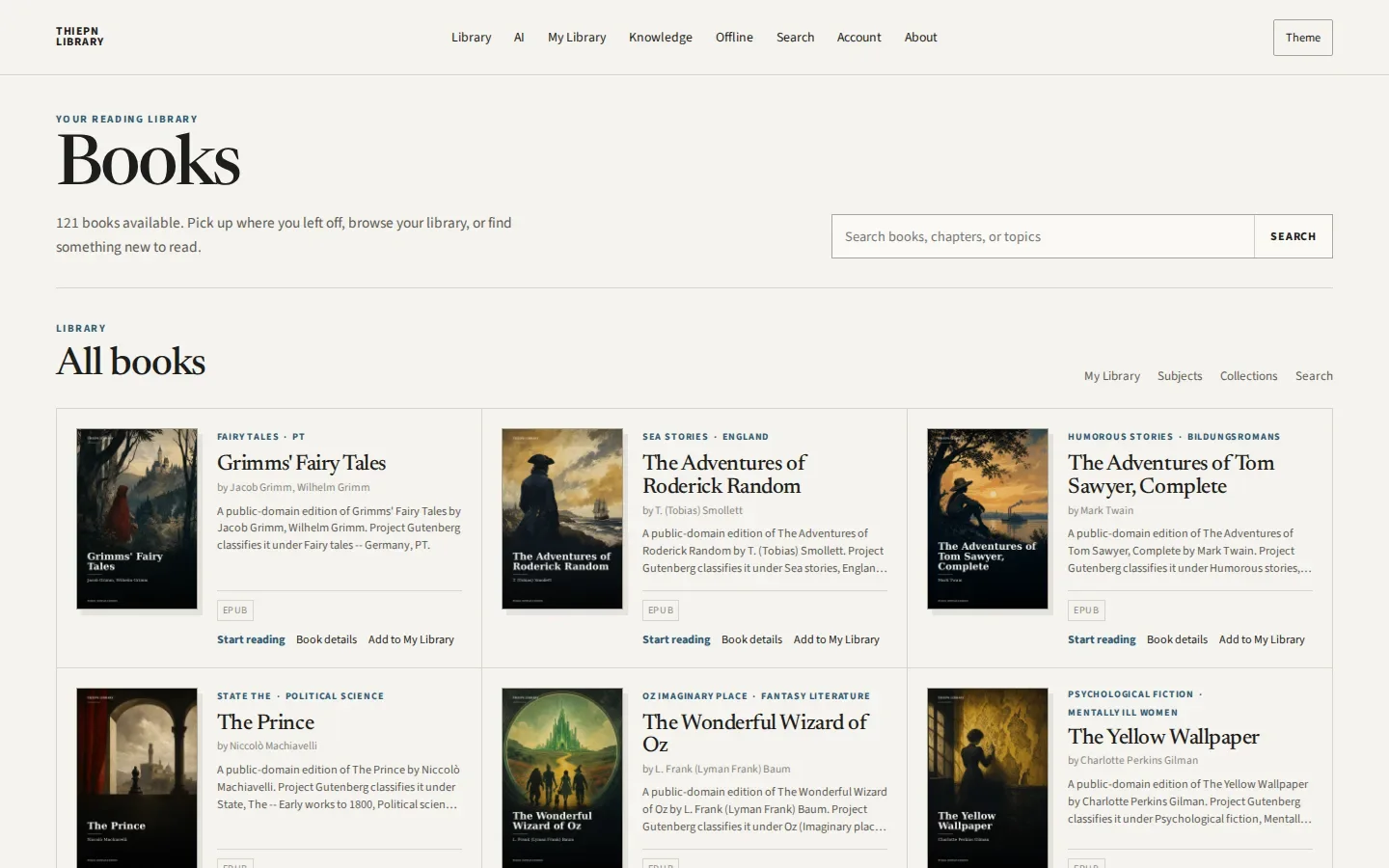This screenshot has height=868, width=1389.
Task: Open Book details for Grimms' Fairy Tales
Action: (326, 639)
